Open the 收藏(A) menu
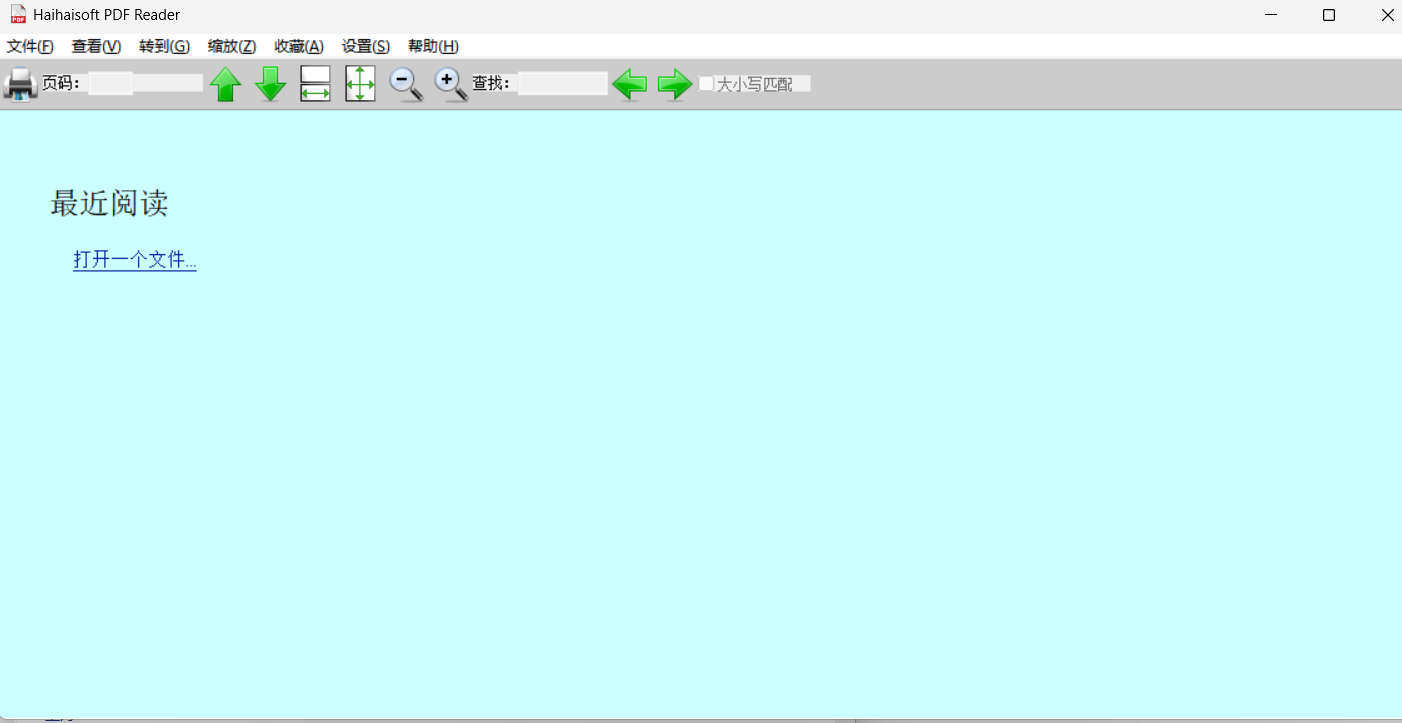This screenshot has height=723, width=1402. click(299, 46)
